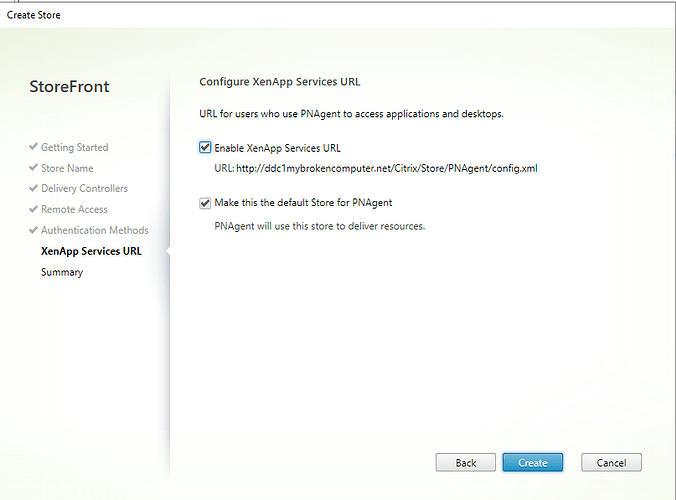
Task: Open the Authentication Methods step label
Action: coord(94,231)
